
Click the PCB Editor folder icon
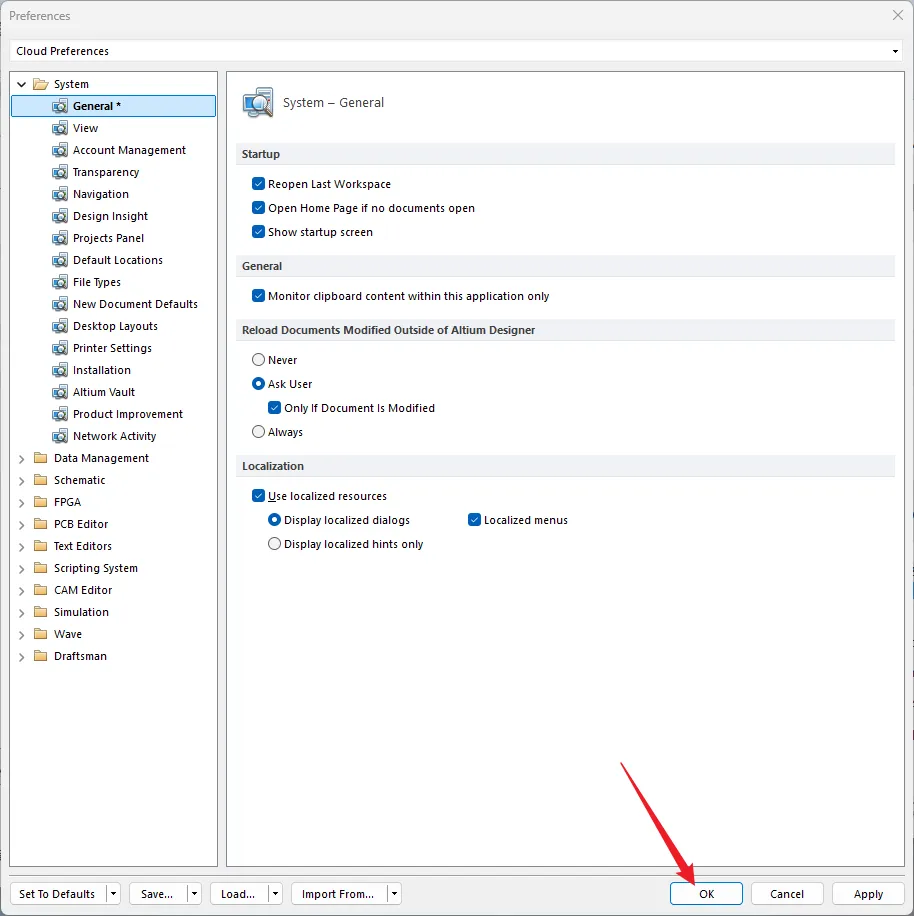(x=40, y=524)
